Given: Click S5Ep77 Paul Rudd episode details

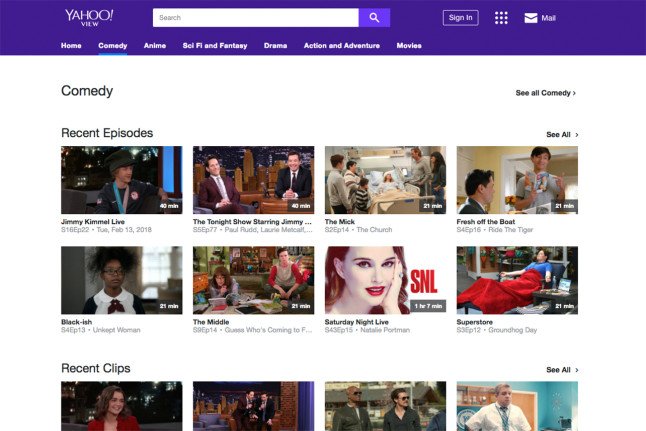Looking at the screenshot, I should click(253, 230).
